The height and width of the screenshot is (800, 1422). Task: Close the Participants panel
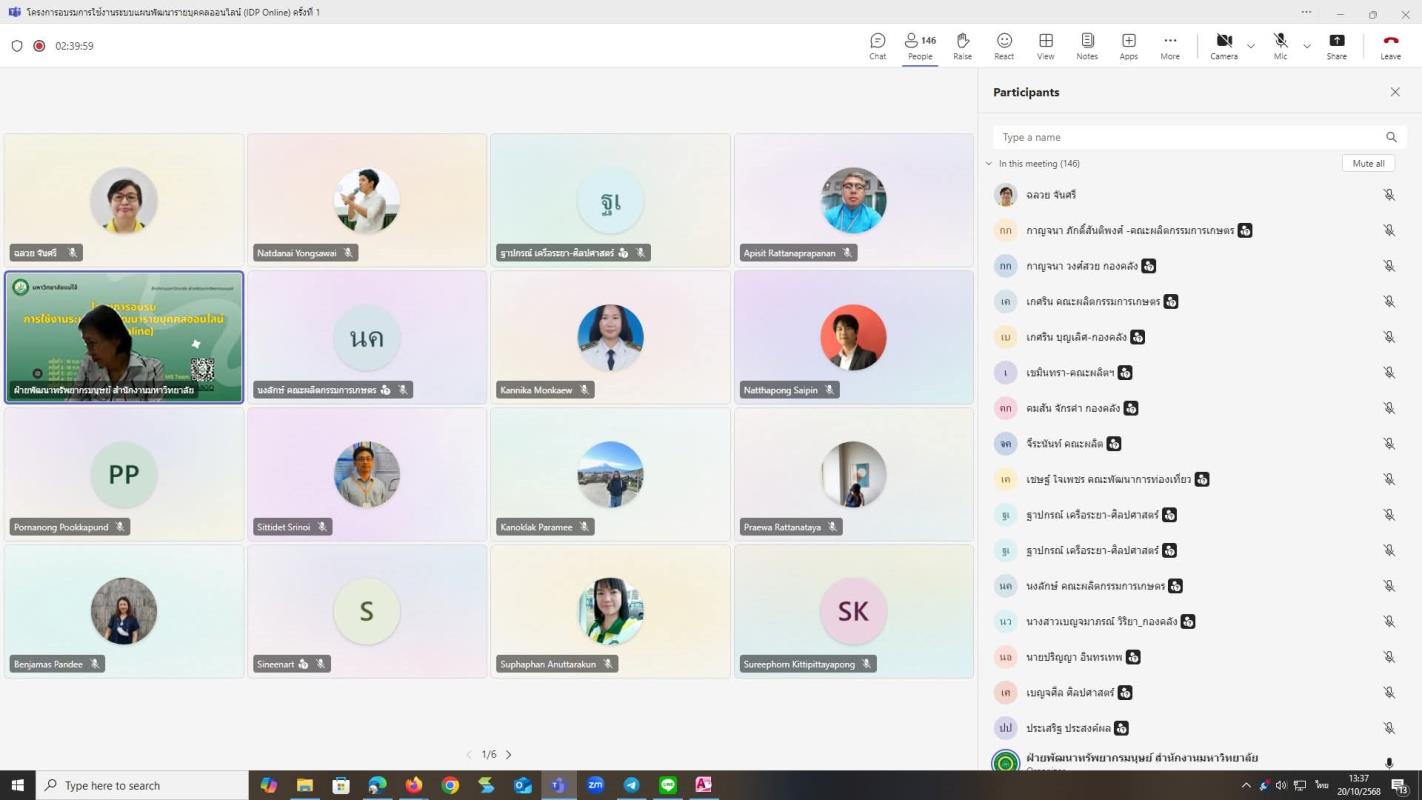(1395, 92)
